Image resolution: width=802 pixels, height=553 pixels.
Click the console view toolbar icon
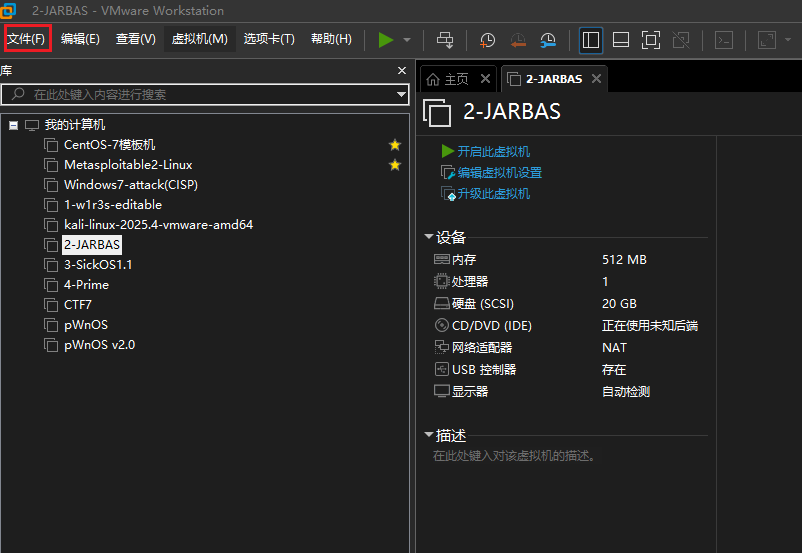coord(724,40)
